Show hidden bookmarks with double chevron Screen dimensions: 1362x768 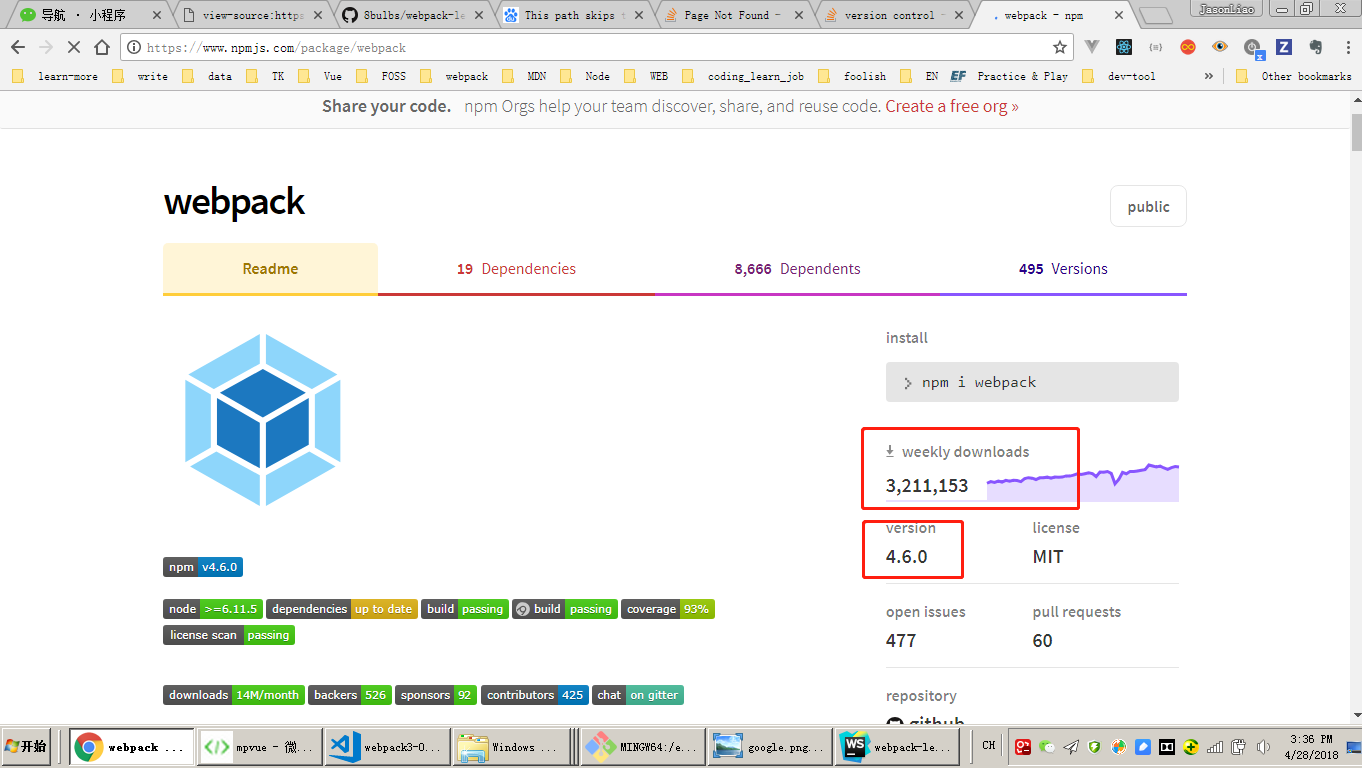pyautogui.click(x=1208, y=76)
